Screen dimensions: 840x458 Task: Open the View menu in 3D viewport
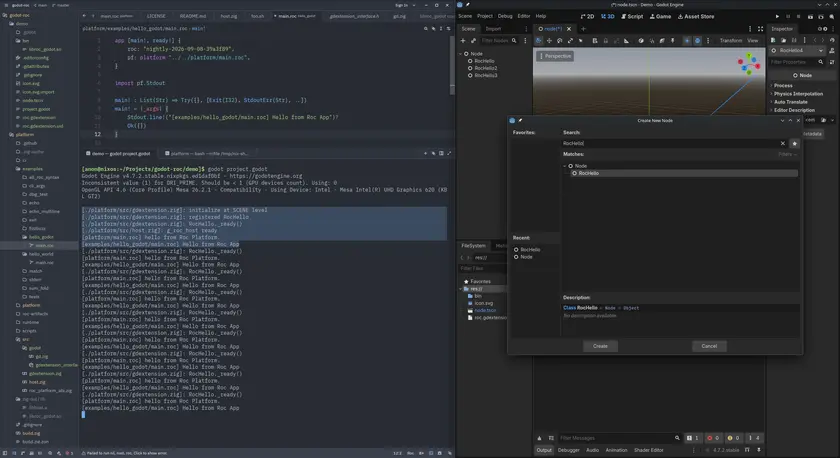click(753, 41)
